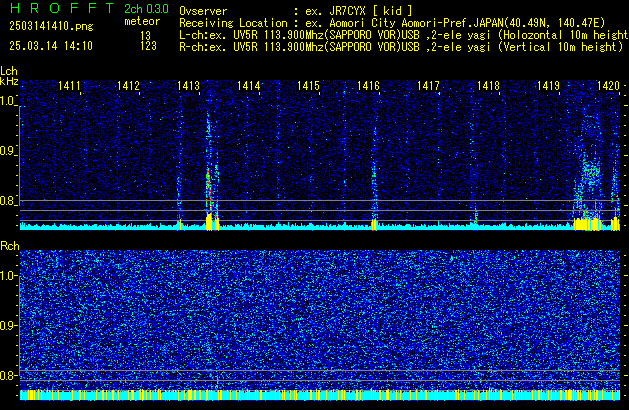Click the Lch "1.0" frequency axis label

tap(8, 101)
